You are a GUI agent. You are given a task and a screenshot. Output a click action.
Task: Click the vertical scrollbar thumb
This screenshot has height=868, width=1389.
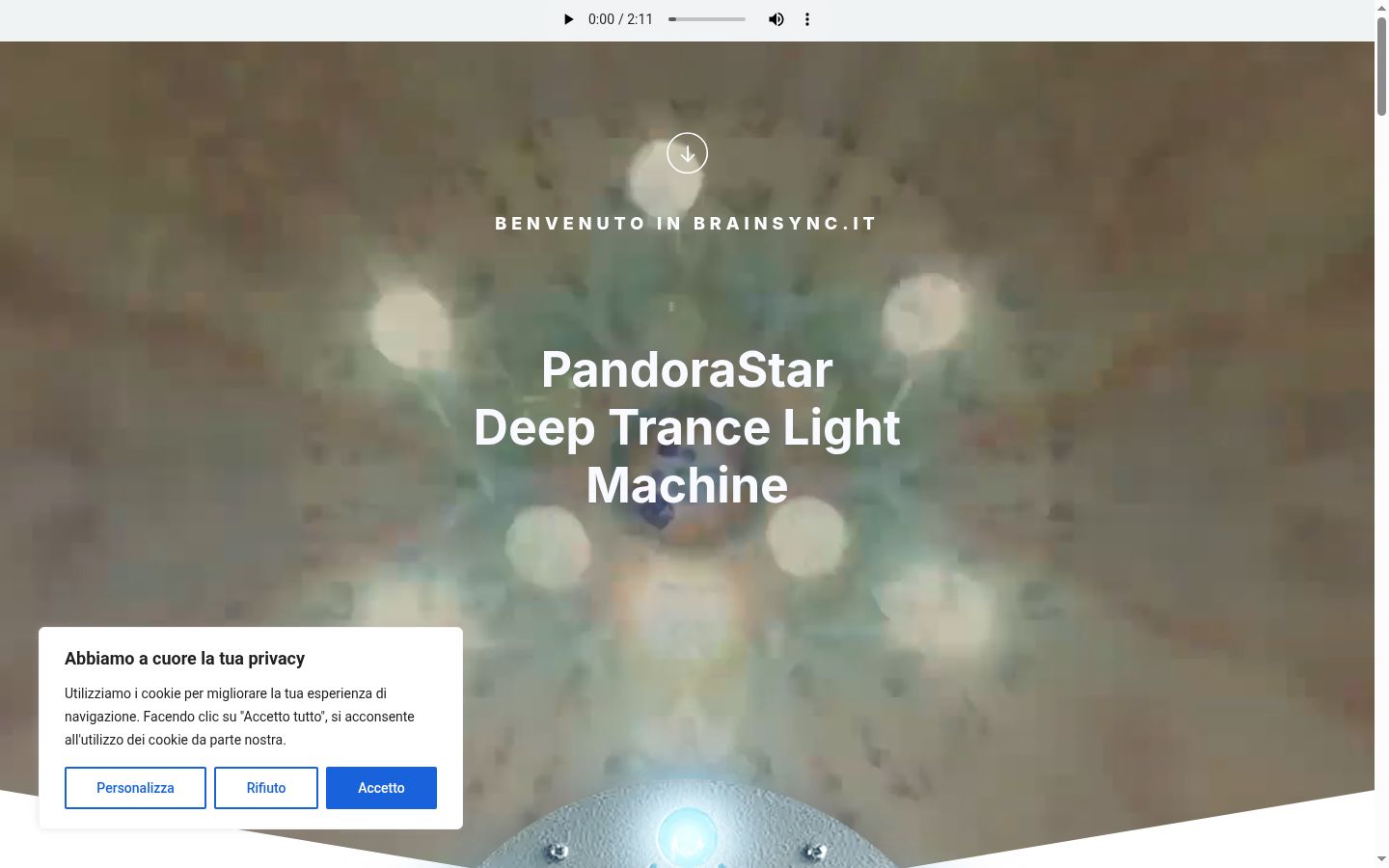(x=1381, y=66)
